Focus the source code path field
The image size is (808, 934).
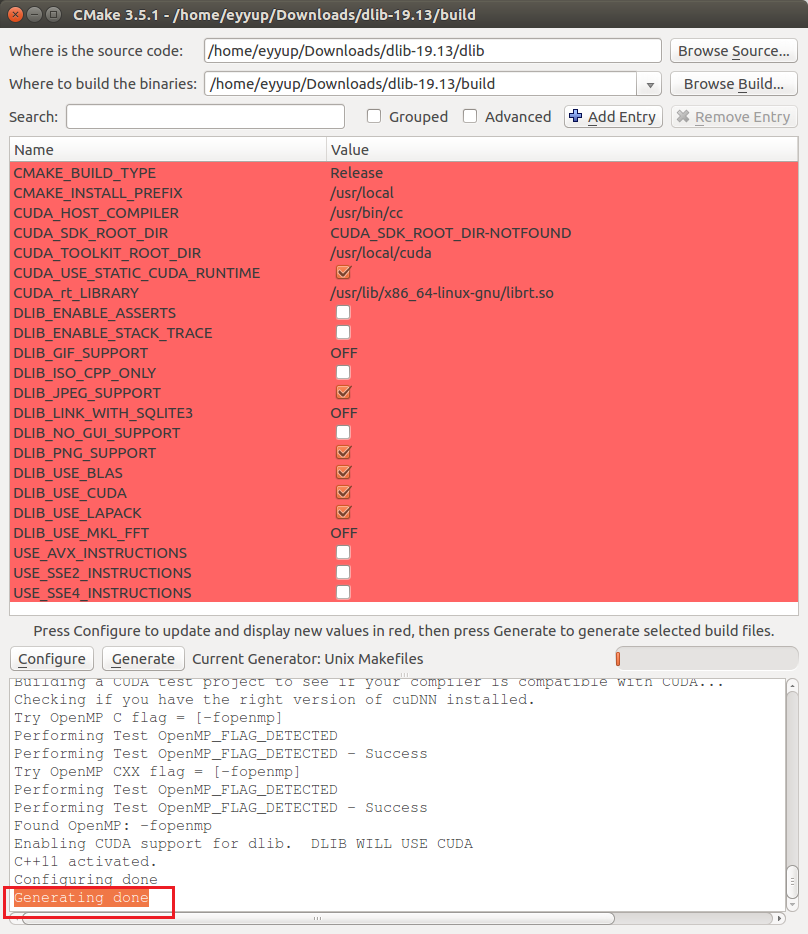click(433, 51)
